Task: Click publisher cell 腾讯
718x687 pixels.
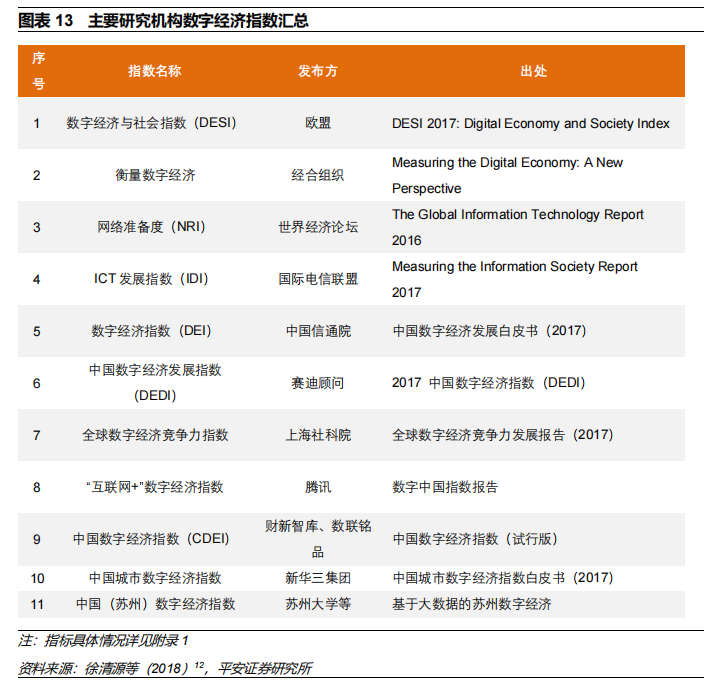Action: click(x=318, y=486)
